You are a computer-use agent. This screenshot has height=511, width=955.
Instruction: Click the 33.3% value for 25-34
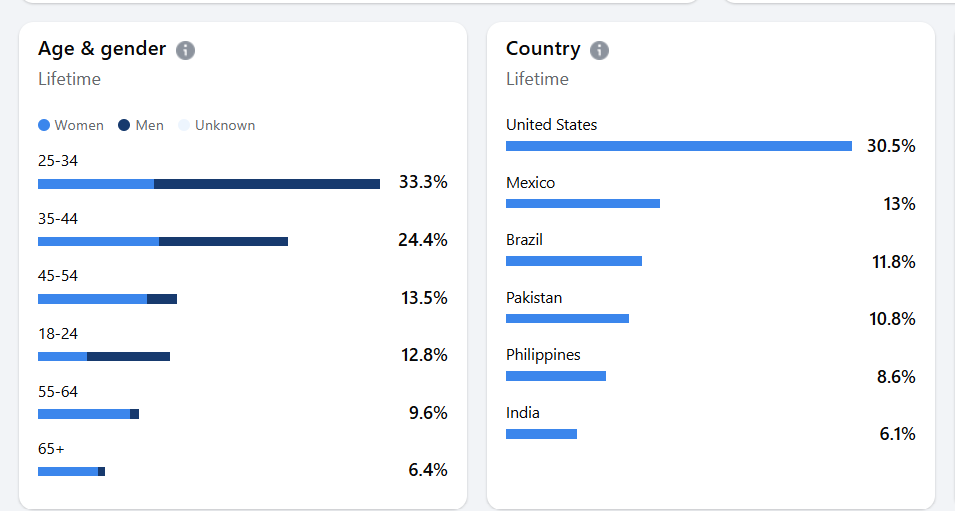pos(423,182)
